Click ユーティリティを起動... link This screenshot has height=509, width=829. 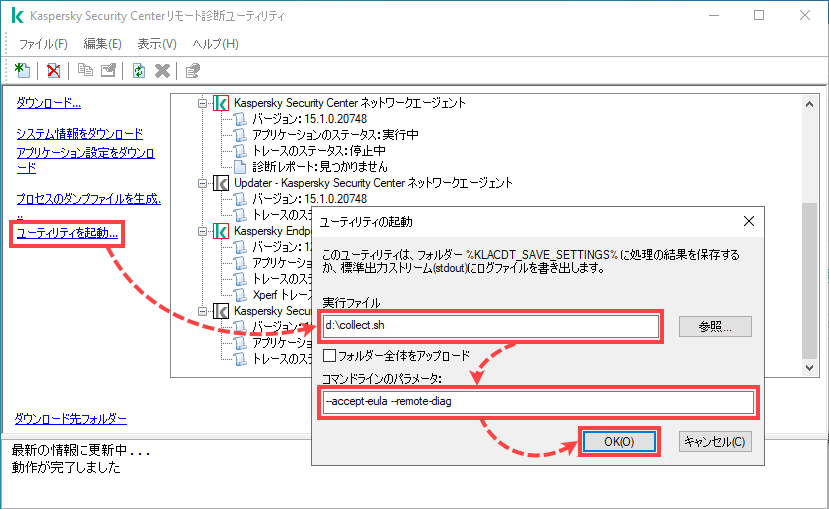[x=67, y=233]
